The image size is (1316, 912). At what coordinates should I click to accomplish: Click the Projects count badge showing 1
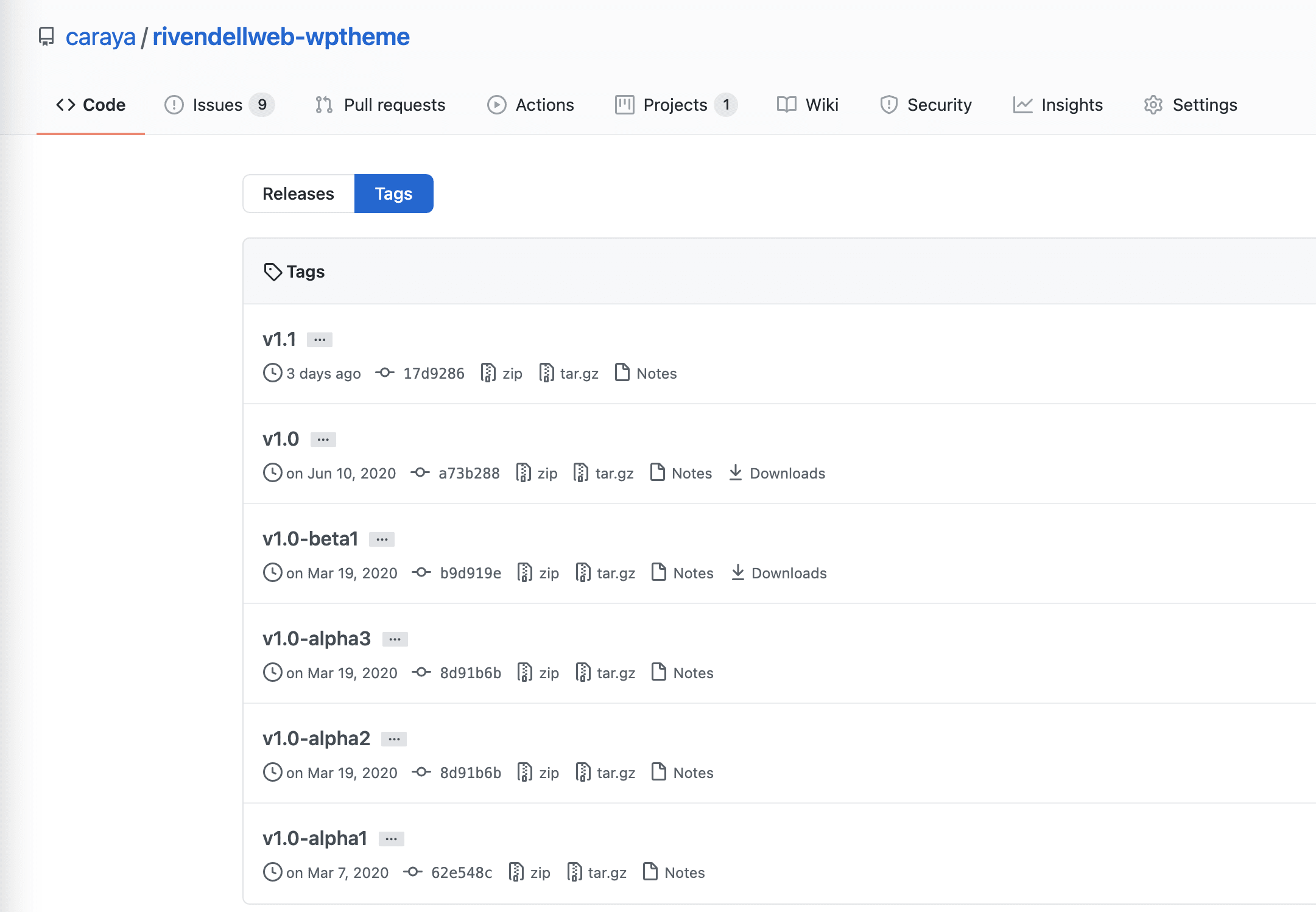point(726,105)
